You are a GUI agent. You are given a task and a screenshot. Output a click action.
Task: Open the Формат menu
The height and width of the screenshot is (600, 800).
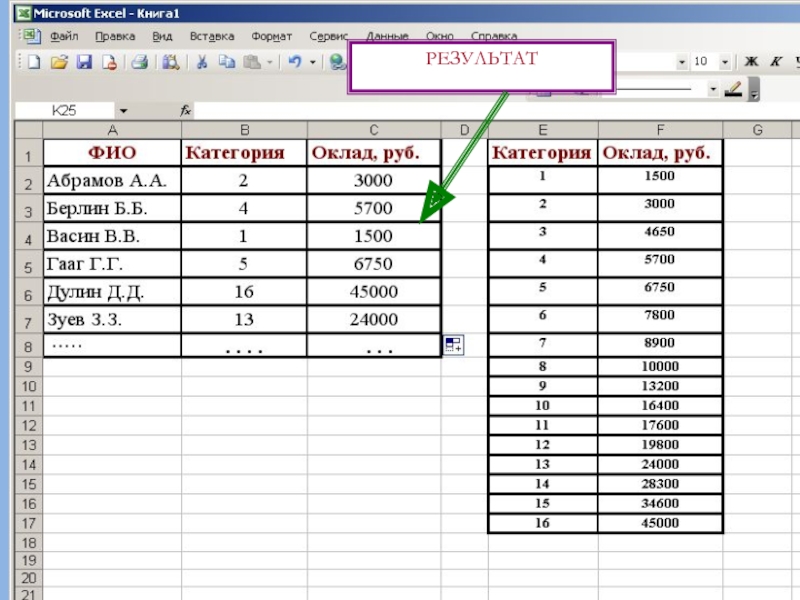271,35
